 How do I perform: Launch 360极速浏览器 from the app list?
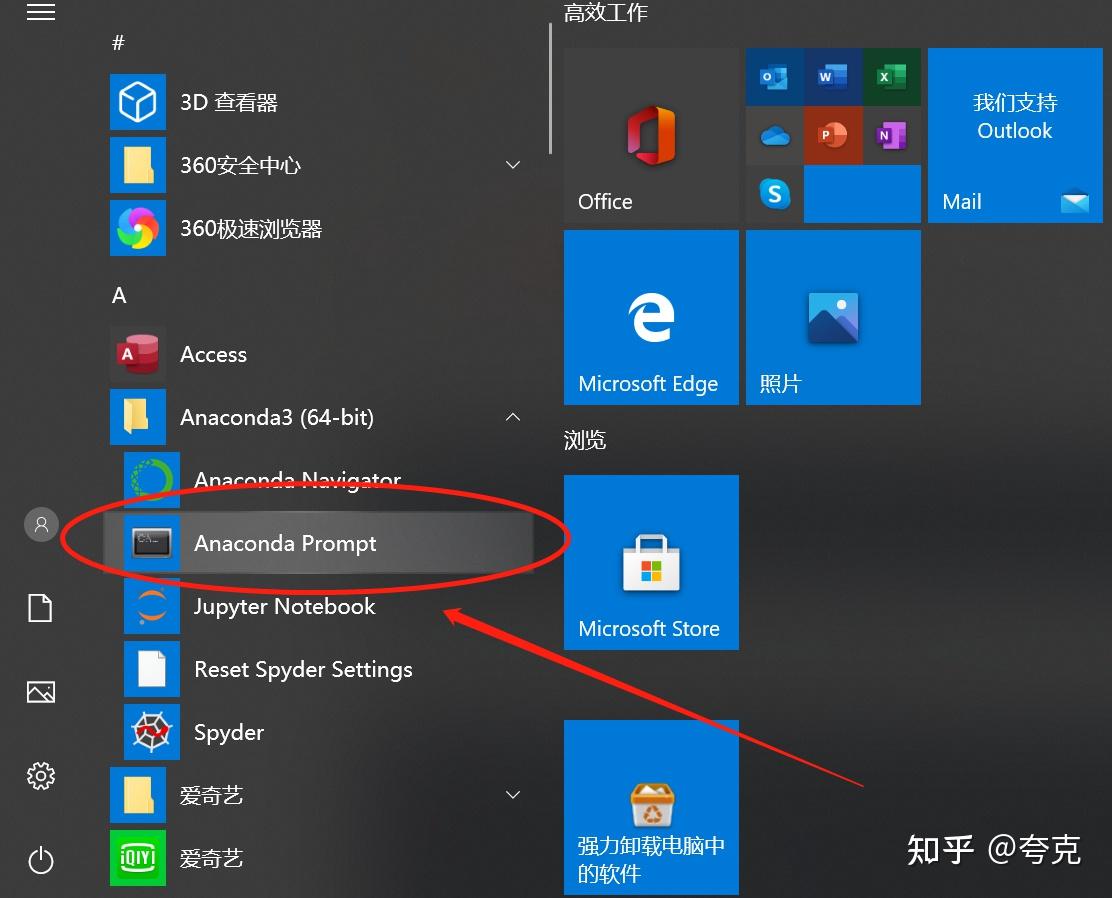pos(251,228)
